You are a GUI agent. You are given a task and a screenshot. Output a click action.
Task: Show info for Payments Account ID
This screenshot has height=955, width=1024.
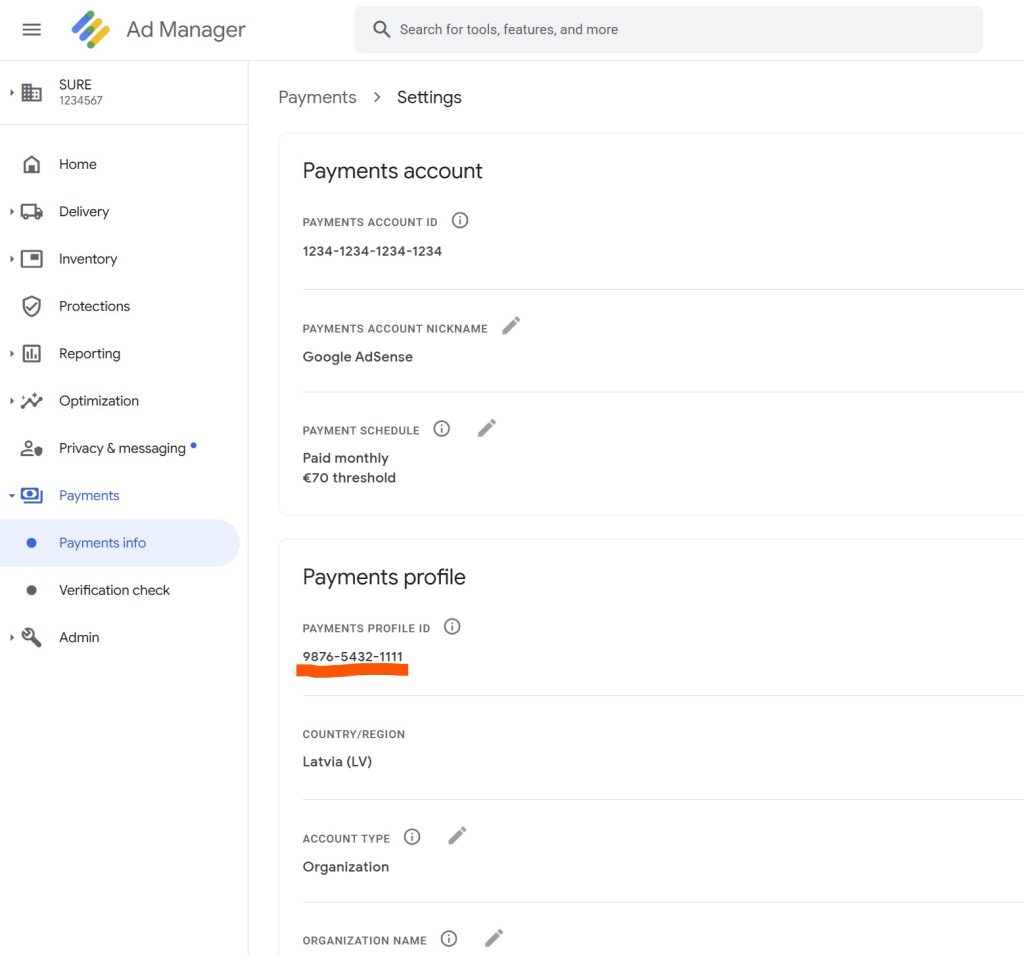coord(460,221)
